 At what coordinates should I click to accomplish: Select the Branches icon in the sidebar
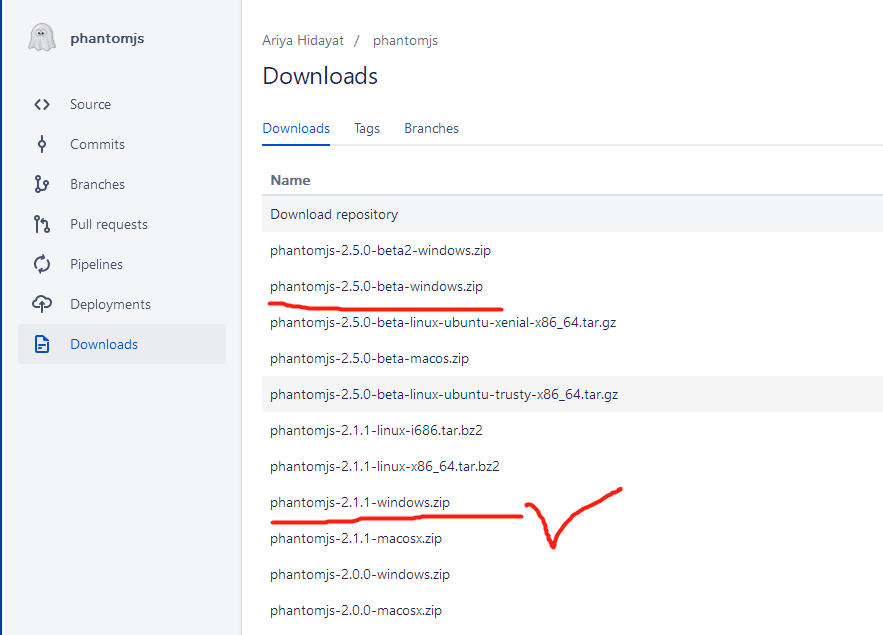42,184
